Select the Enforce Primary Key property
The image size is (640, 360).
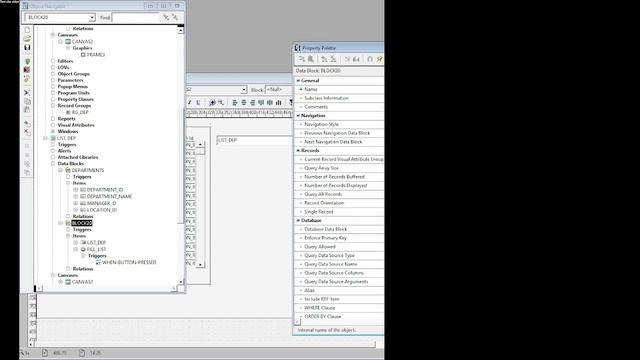click(339, 238)
